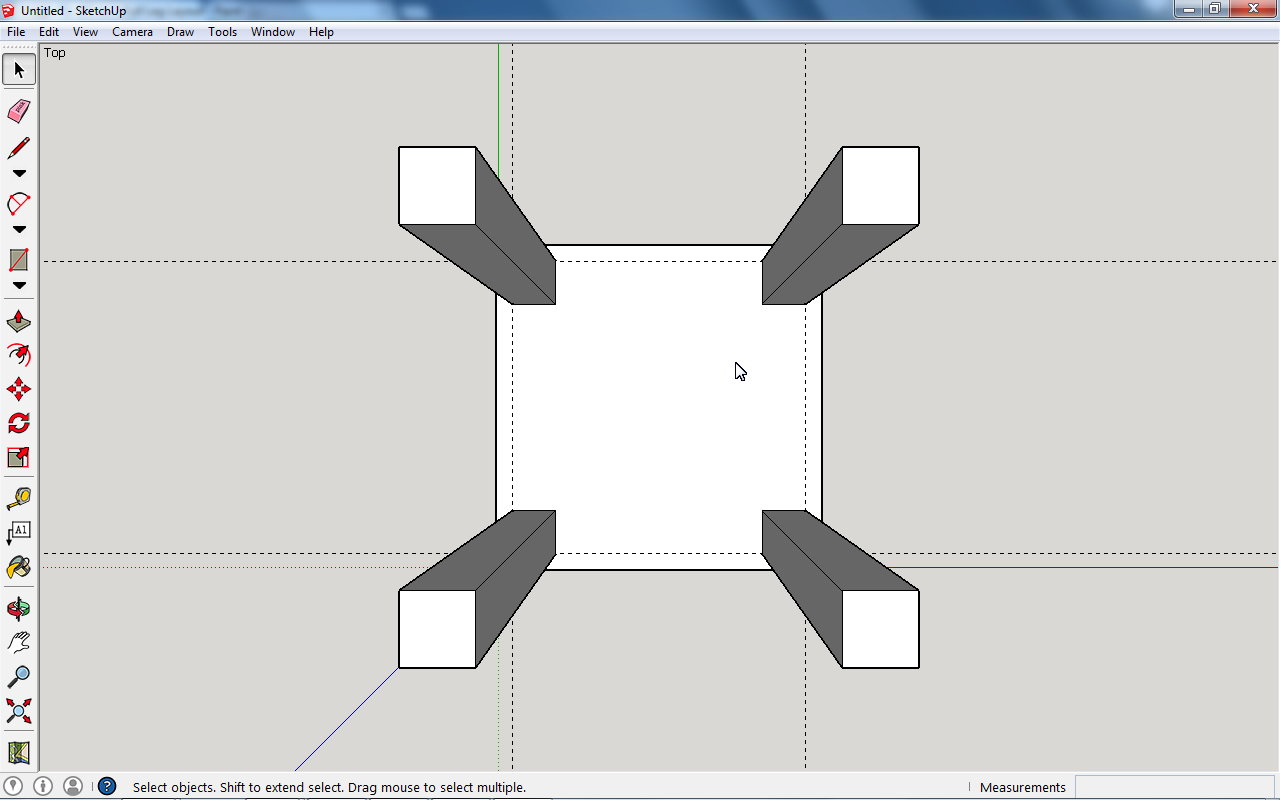Activate the Arc tool
Viewport: 1281px width, 801px height.
tap(19, 204)
